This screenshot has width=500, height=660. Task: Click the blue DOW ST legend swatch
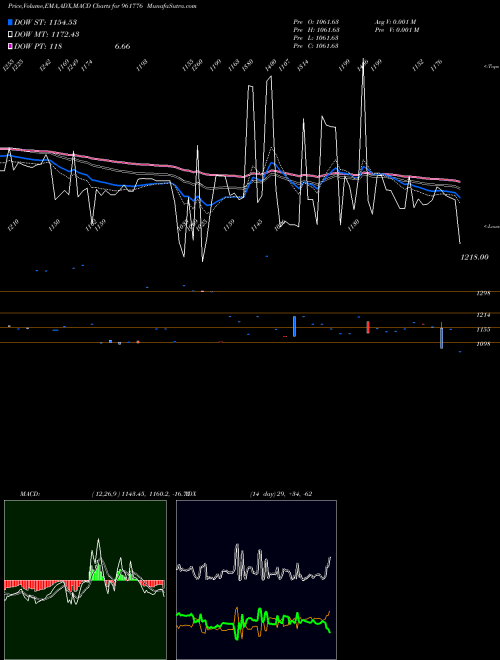(10, 22)
